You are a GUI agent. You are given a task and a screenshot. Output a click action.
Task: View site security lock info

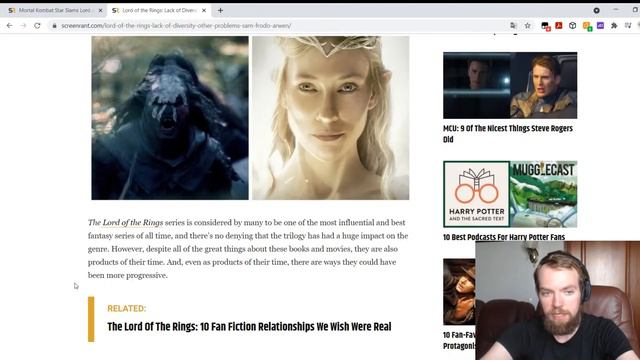[x=54, y=26]
